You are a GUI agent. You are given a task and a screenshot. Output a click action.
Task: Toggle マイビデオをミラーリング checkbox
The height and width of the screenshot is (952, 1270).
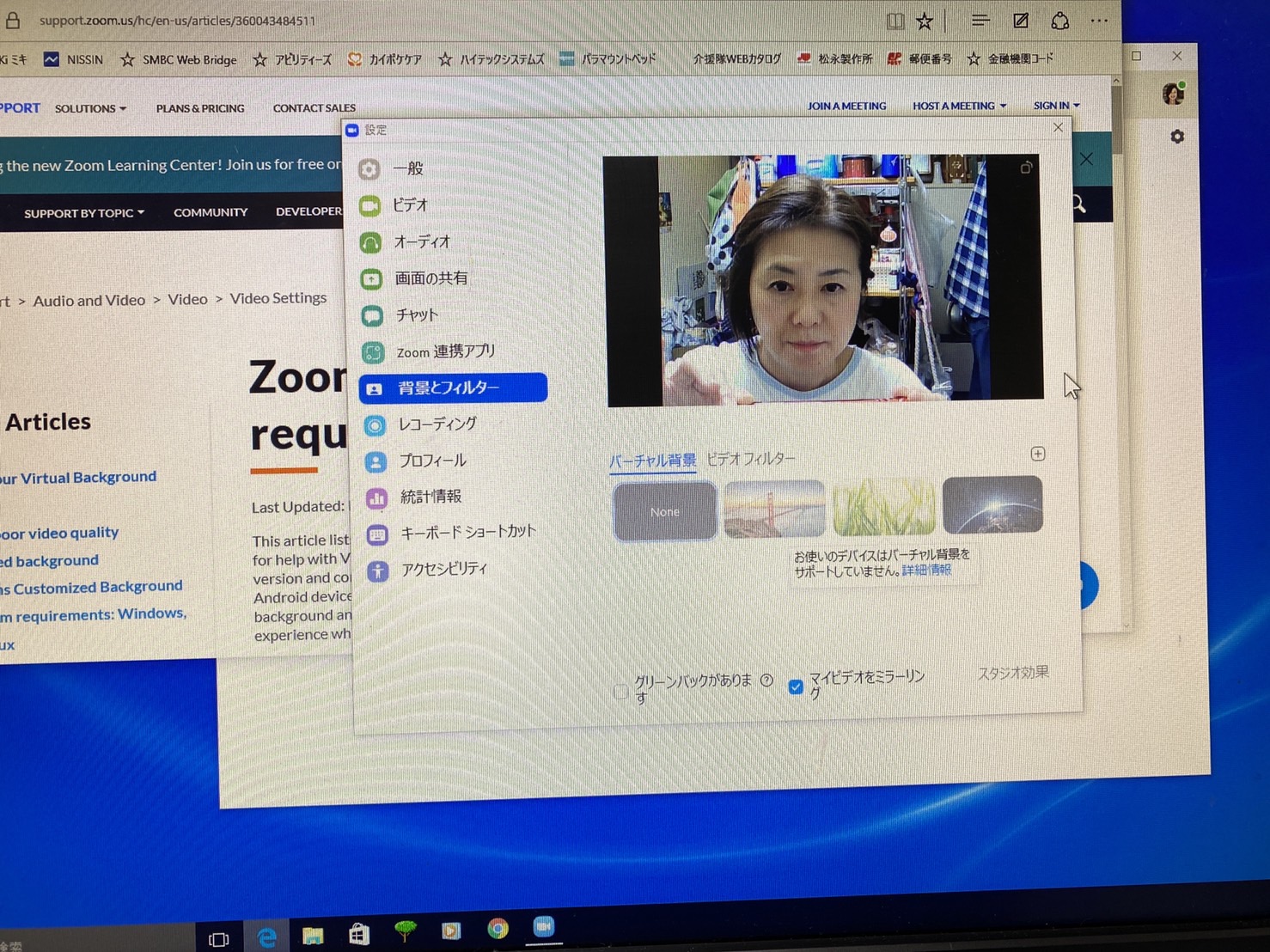pos(796,687)
